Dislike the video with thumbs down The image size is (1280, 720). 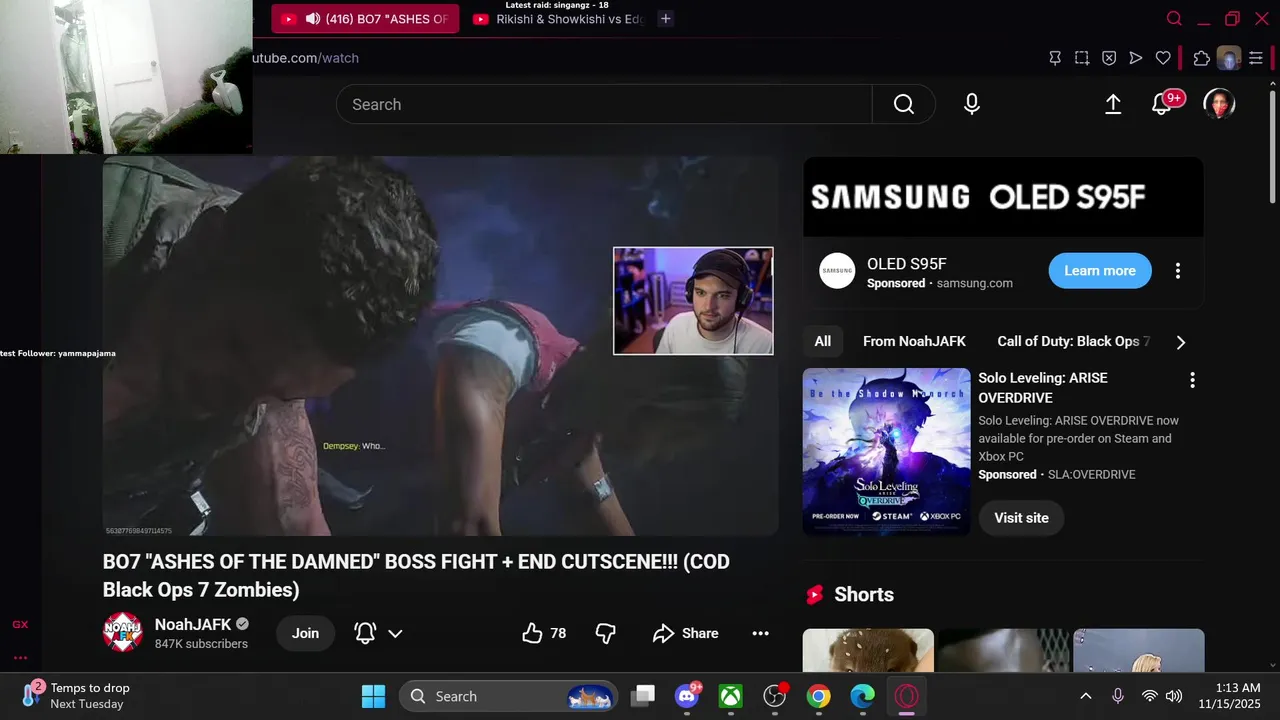click(606, 633)
